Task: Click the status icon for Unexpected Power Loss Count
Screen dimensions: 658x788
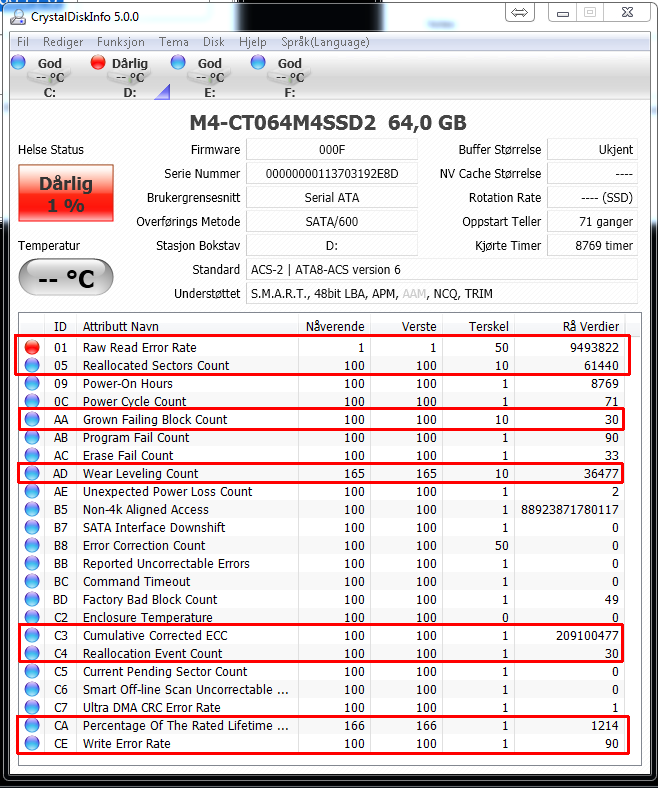Action: 32,491
